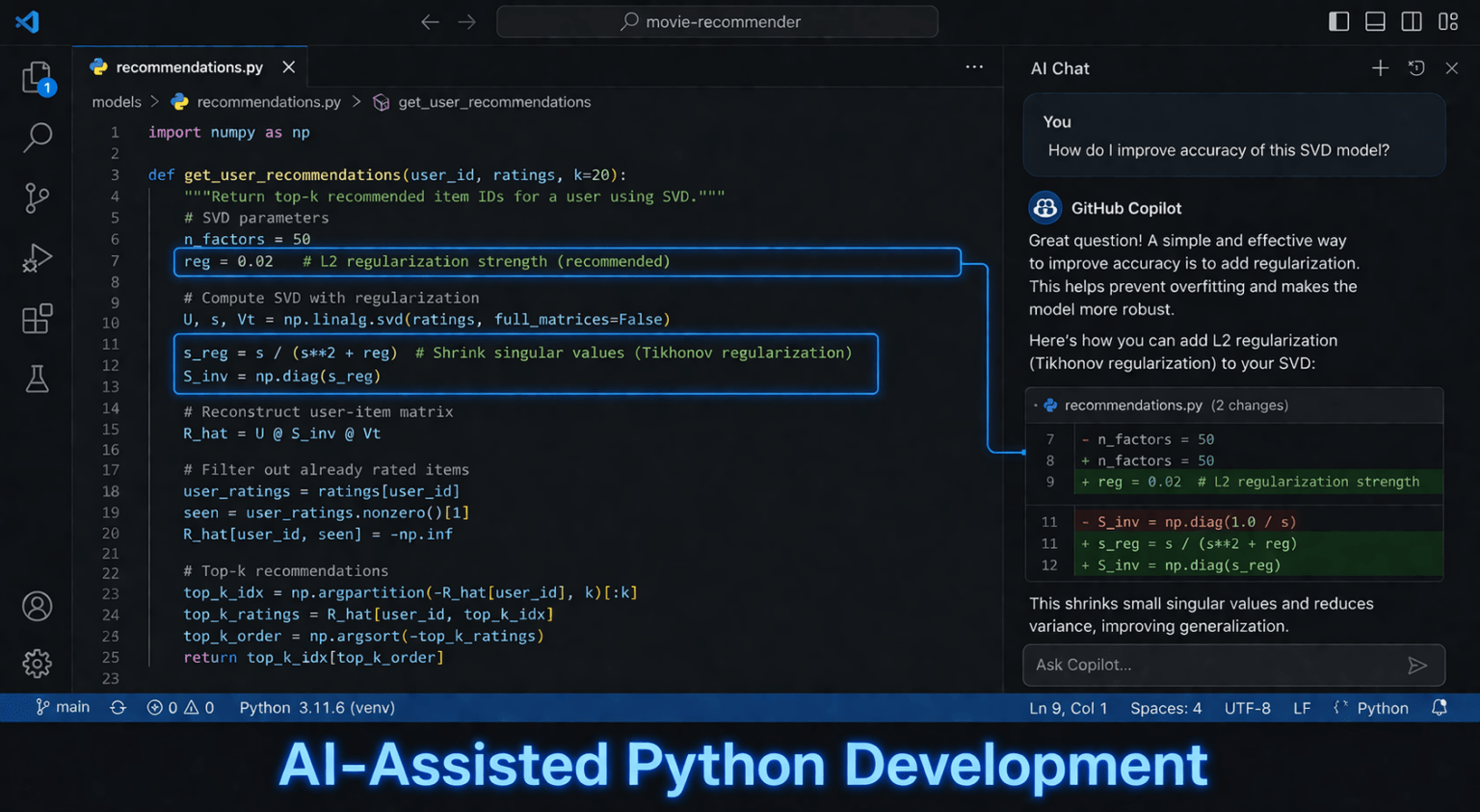The height and width of the screenshot is (812, 1480).
Task: Send the message to Copilot
Action: pyautogui.click(x=1417, y=665)
